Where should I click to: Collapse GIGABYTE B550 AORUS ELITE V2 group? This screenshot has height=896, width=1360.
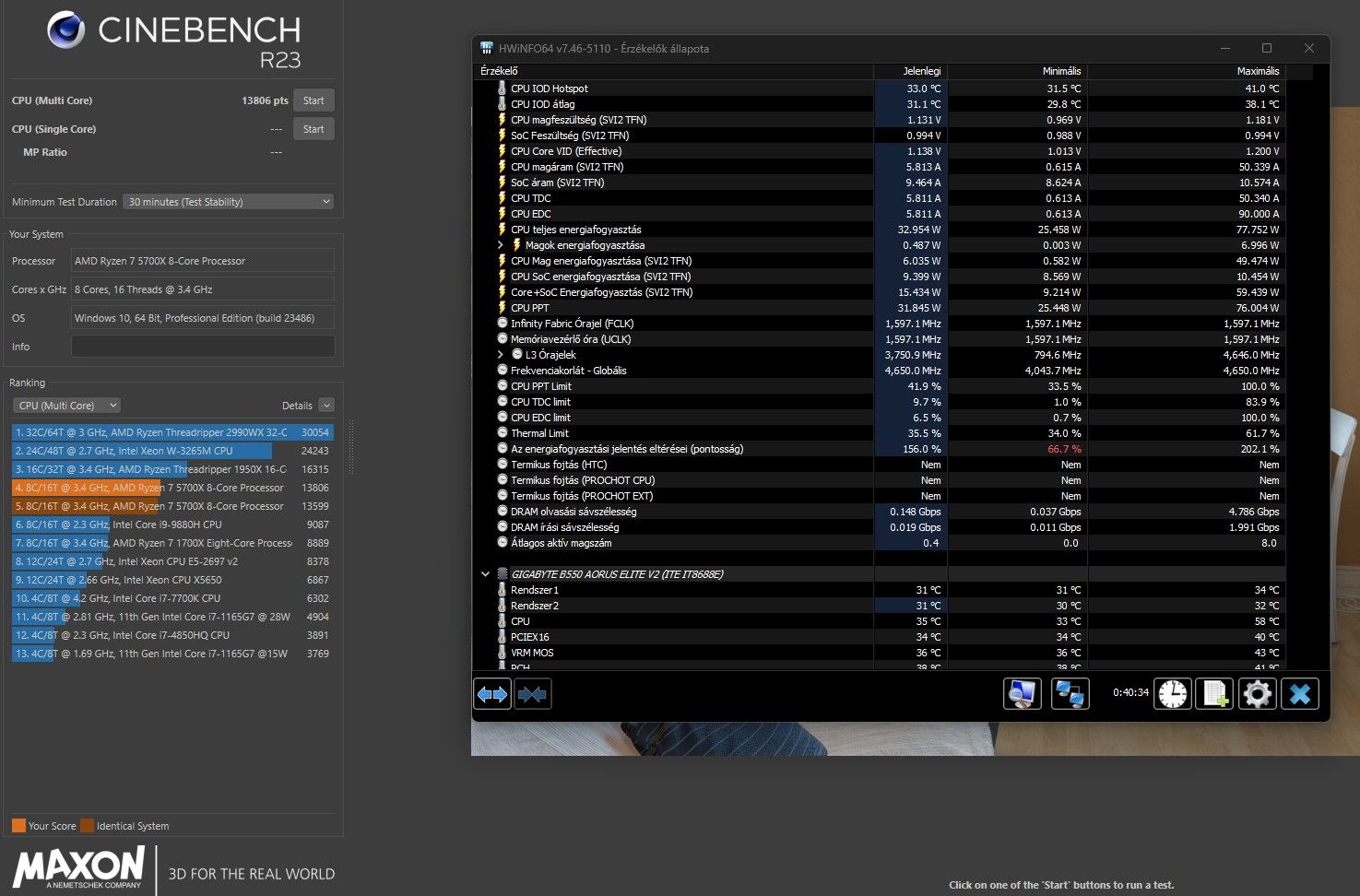click(x=485, y=574)
